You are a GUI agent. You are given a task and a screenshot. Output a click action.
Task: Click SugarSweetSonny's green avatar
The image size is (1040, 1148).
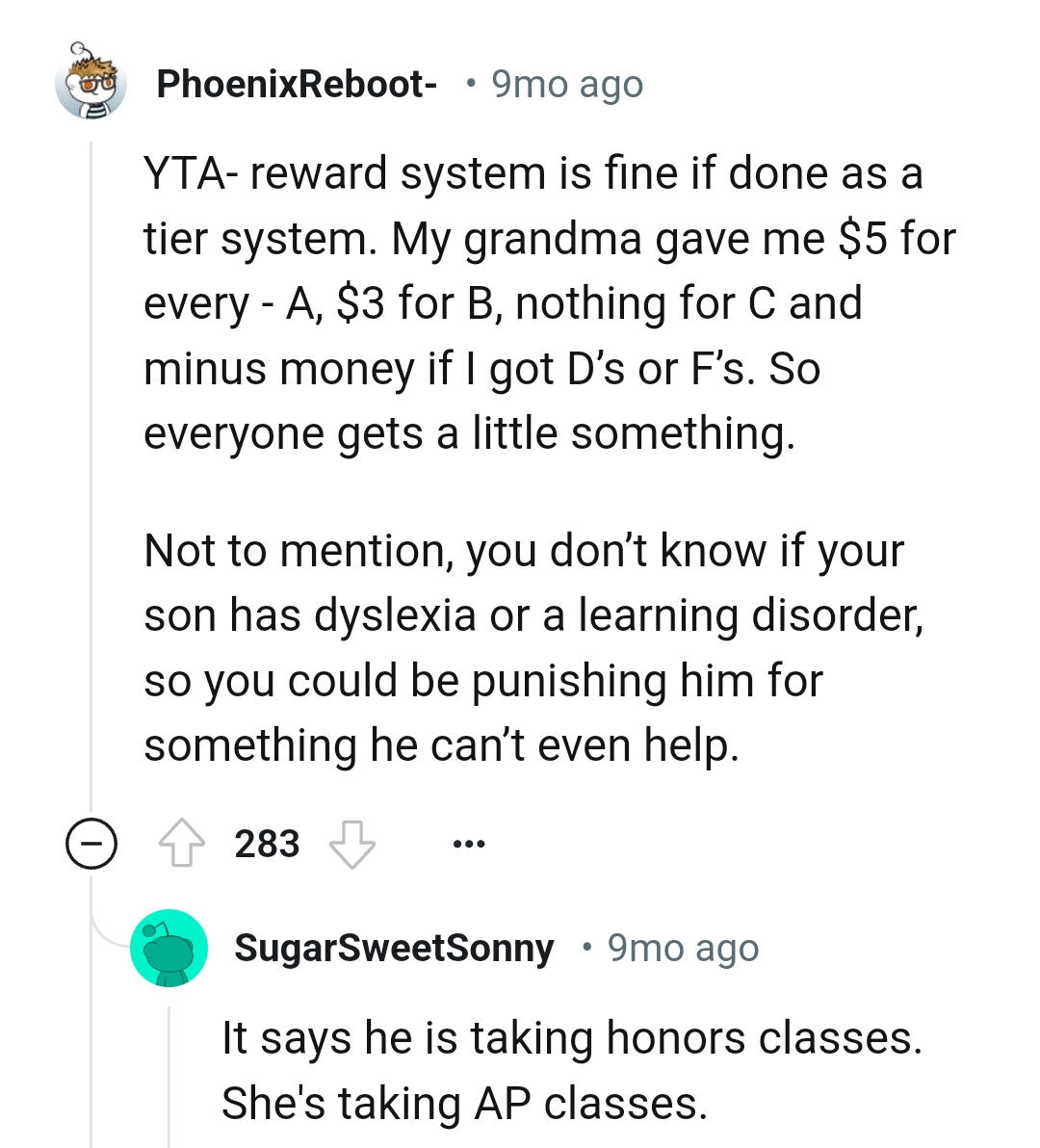pyautogui.click(x=170, y=947)
